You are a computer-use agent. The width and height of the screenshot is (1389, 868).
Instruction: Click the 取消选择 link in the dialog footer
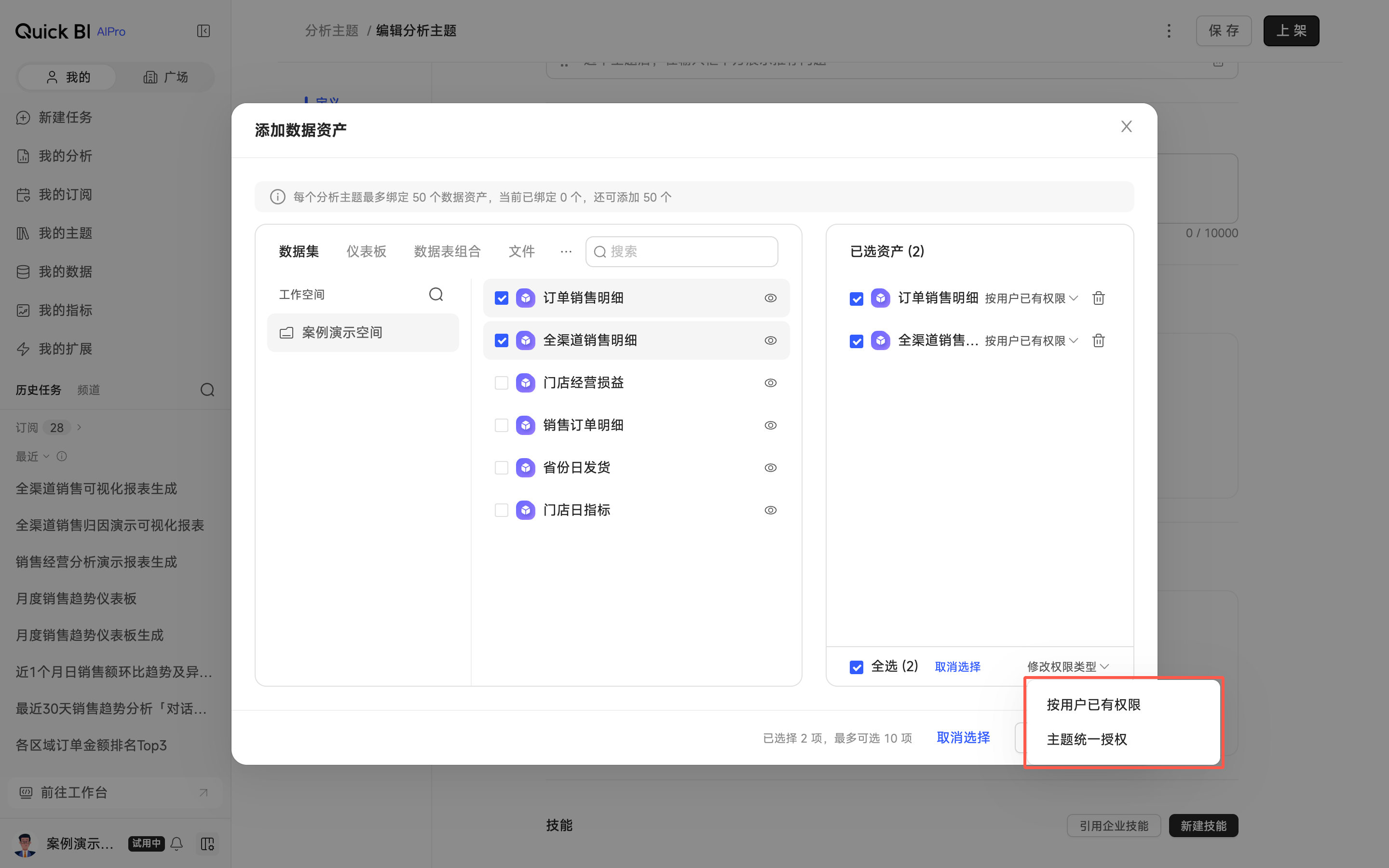963,738
